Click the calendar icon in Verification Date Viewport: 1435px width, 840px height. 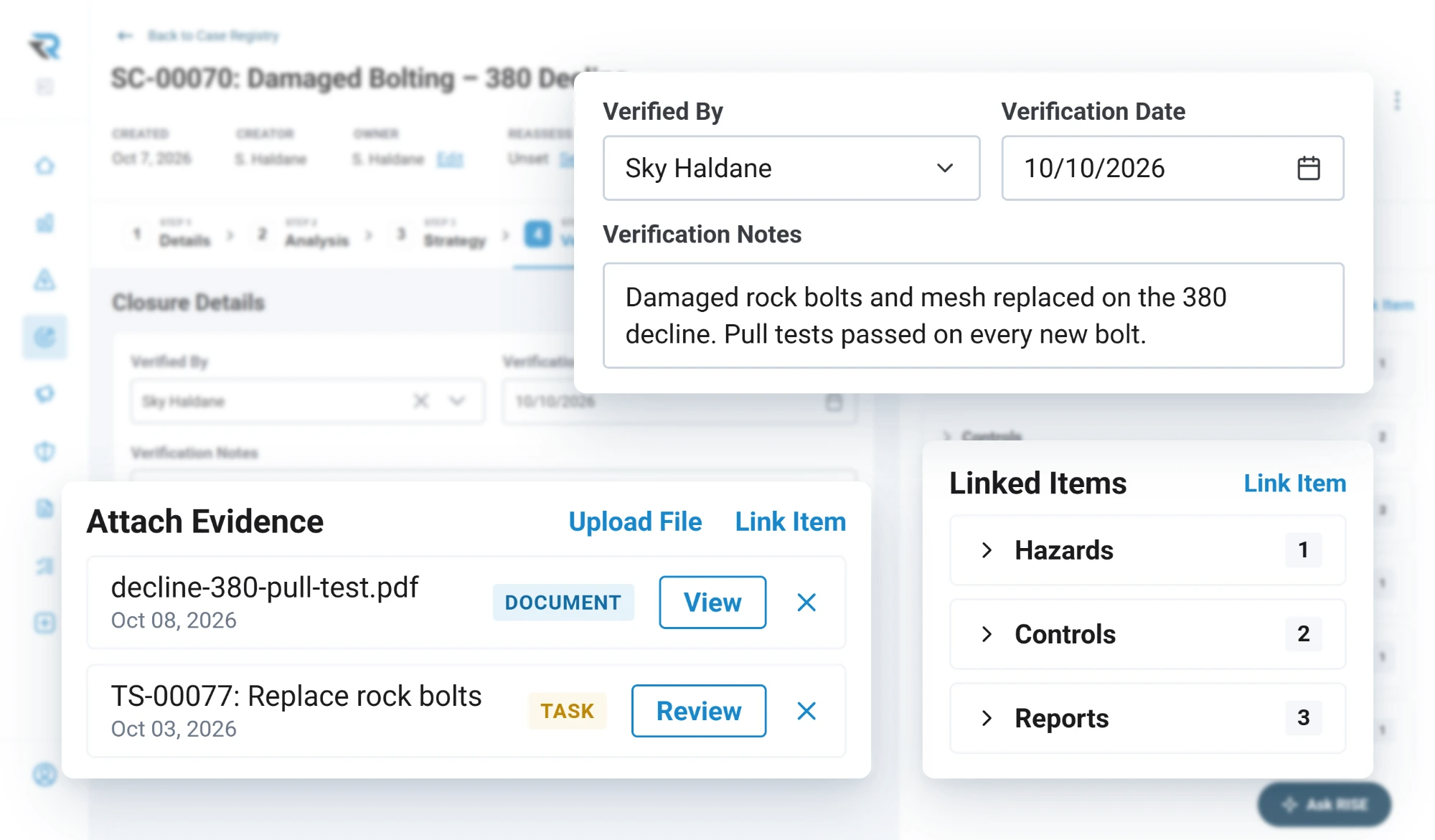[x=1308, y=168]
